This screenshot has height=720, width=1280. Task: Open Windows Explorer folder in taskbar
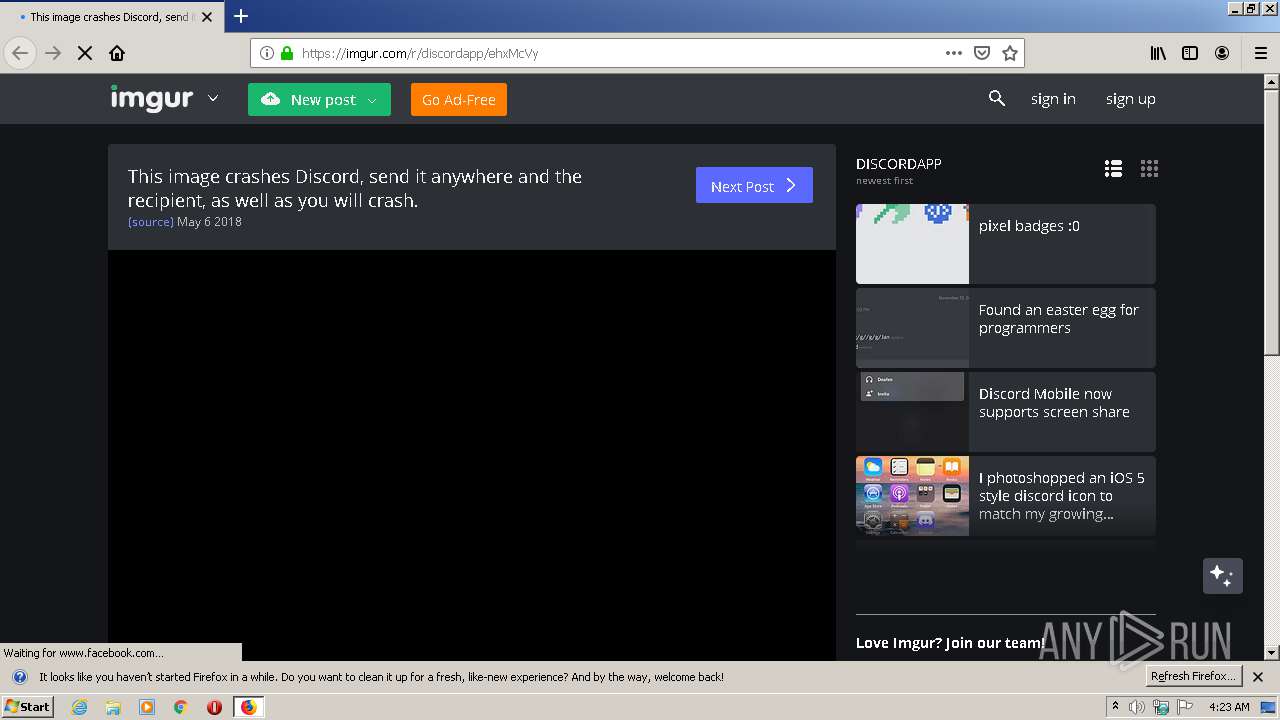[113, 707]
